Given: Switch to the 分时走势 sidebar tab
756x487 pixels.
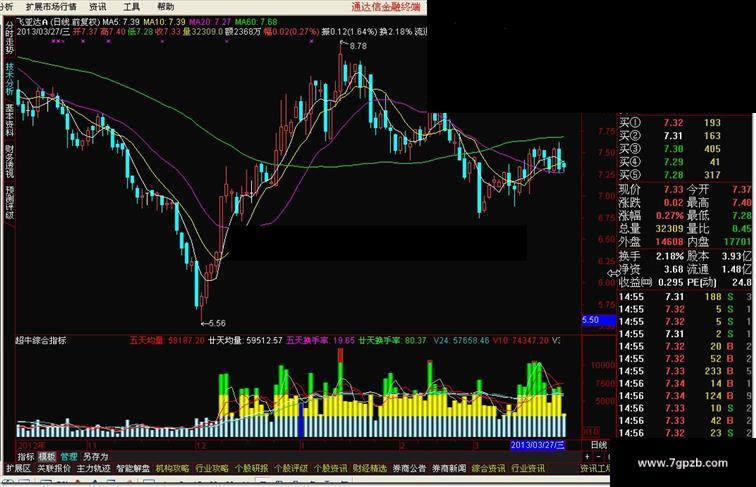Looking at the screenshot, I should pyautogui.click(x=10, y=37).
